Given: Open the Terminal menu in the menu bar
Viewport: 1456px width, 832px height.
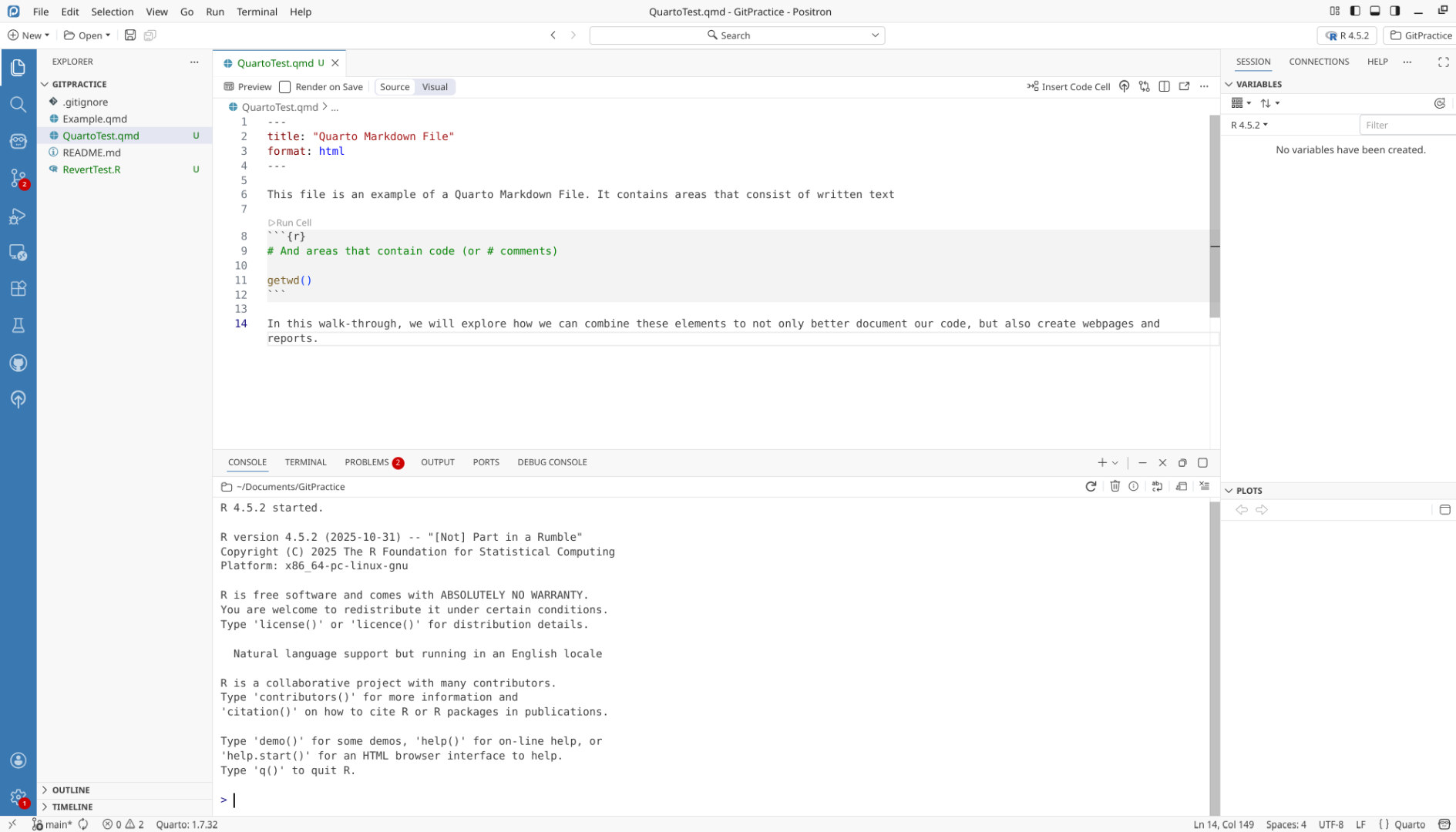Looking at the screenshot, I should (257, 12).
